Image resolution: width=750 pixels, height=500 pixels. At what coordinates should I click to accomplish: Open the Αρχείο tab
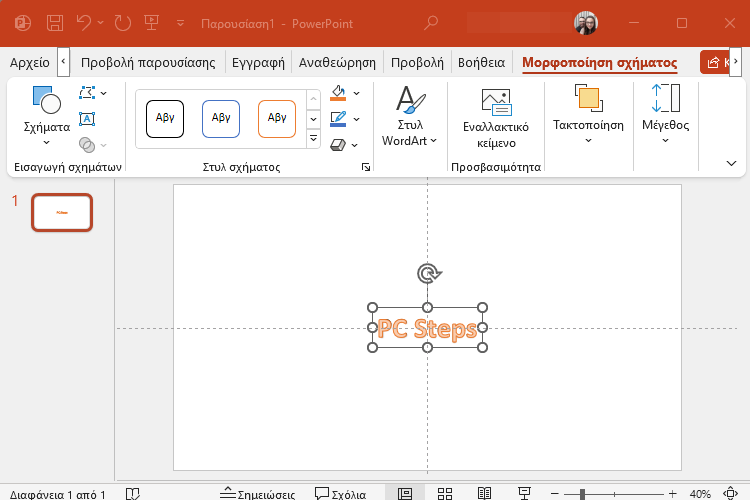tap(30, 63)
